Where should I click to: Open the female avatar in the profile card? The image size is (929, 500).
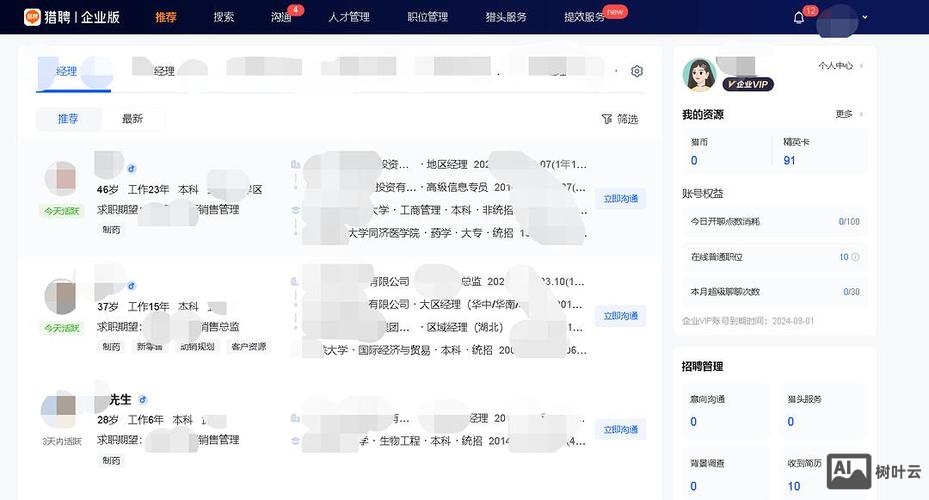point(700,75)
